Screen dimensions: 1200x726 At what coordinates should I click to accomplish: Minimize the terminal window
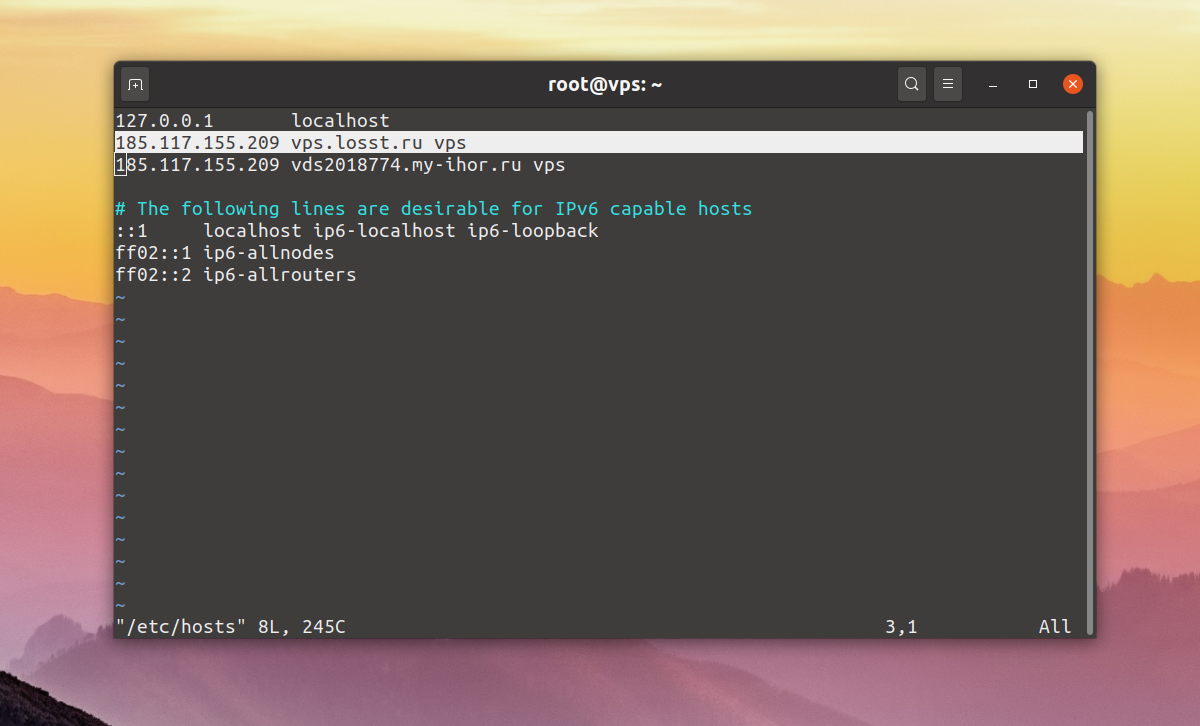[995, 85]
